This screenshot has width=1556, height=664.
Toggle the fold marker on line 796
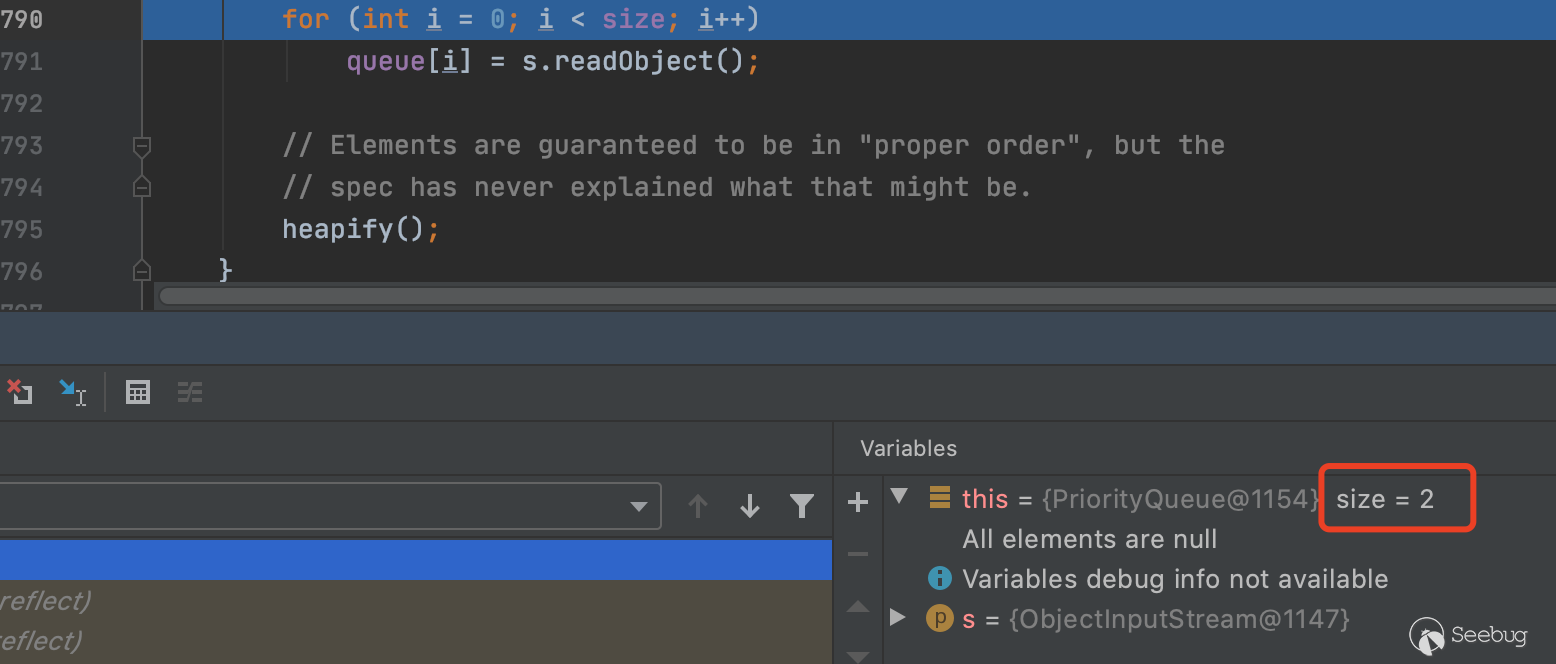[142, 270]
